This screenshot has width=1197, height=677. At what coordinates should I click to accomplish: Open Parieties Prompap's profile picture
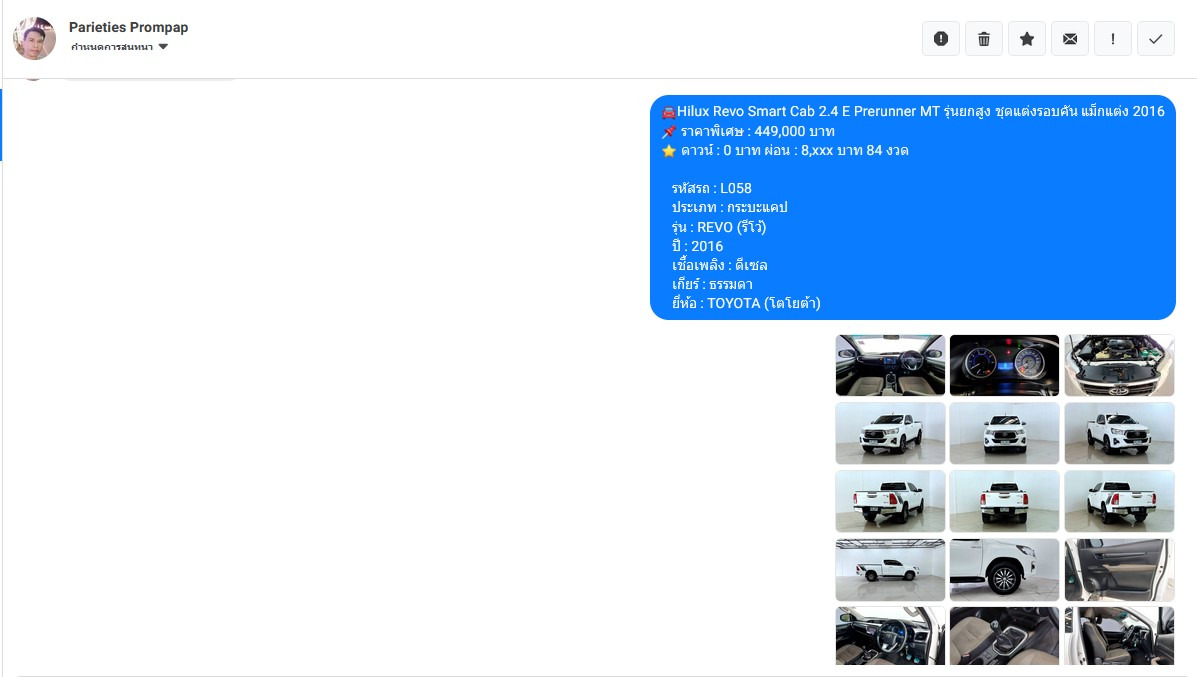(x=34, y=38)
